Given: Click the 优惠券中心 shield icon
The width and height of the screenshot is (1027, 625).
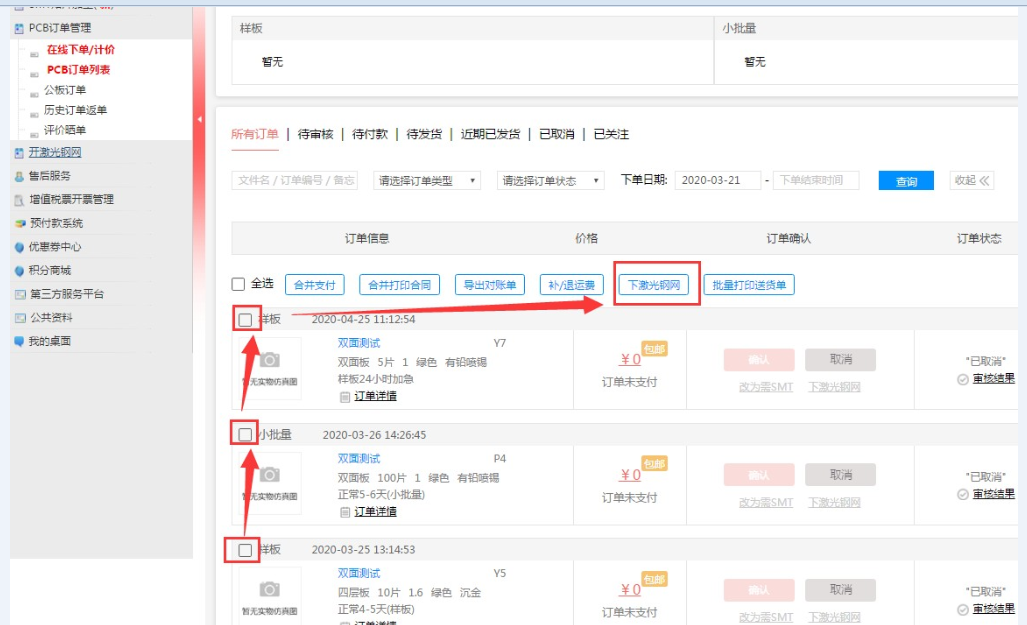Looking at the screenshot, I should click(19, 247).
